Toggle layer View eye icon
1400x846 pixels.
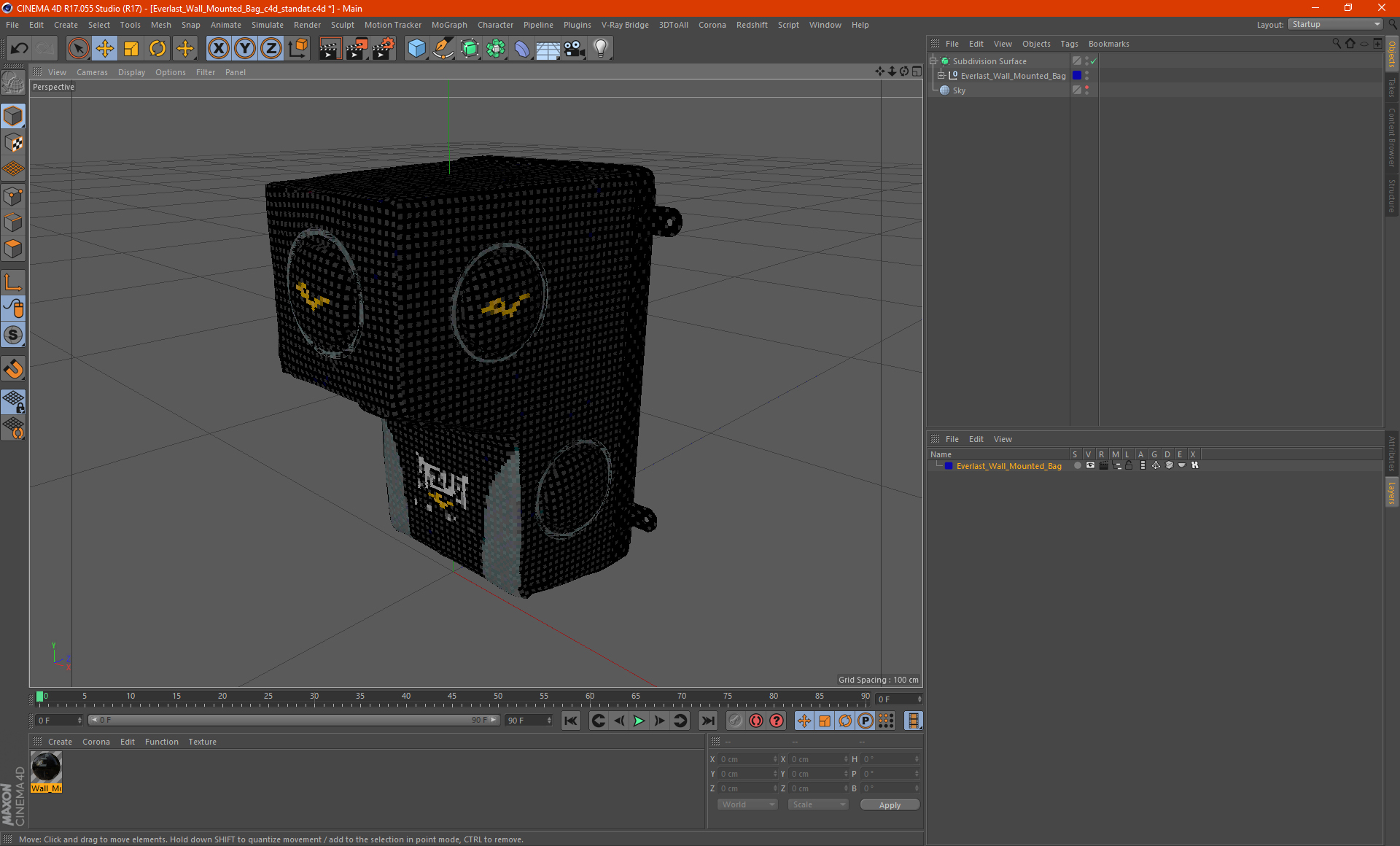coord(1090,465)
